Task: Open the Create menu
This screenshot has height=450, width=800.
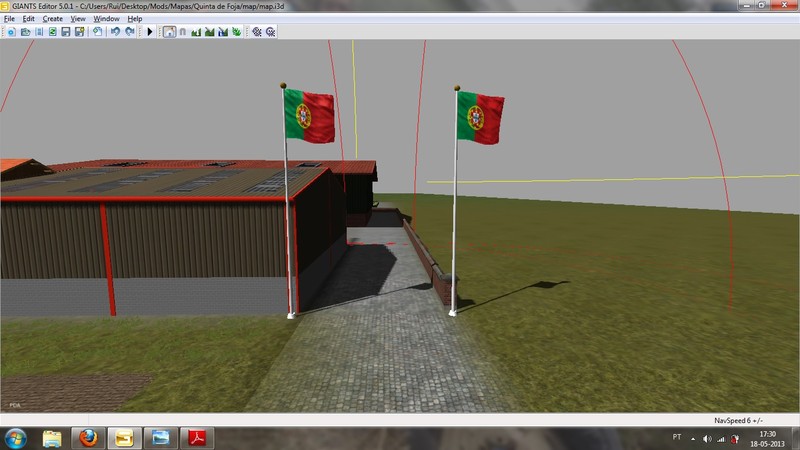Action: click(x=52, y=19)
